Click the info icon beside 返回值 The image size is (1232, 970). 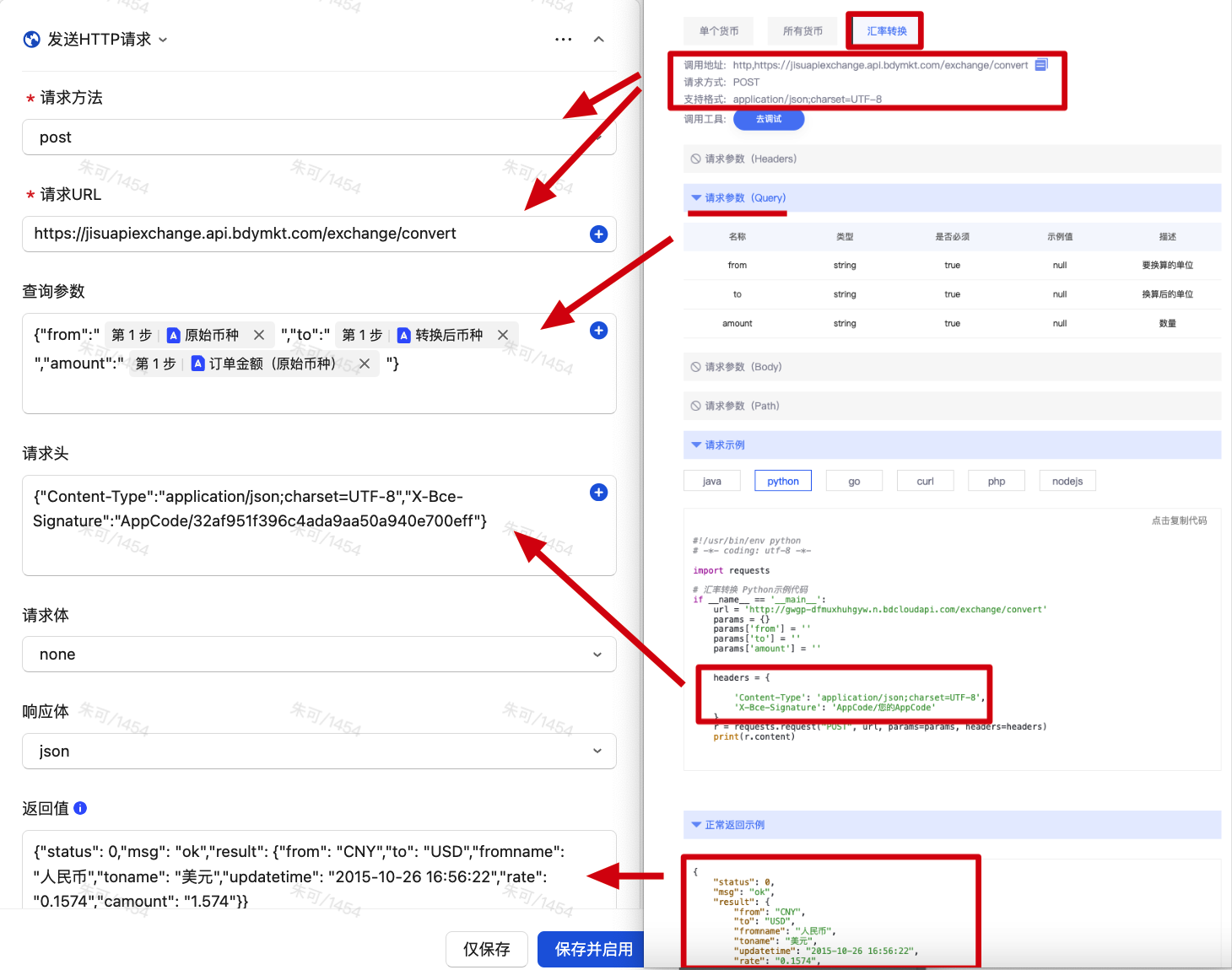click(x=80, y=808)
